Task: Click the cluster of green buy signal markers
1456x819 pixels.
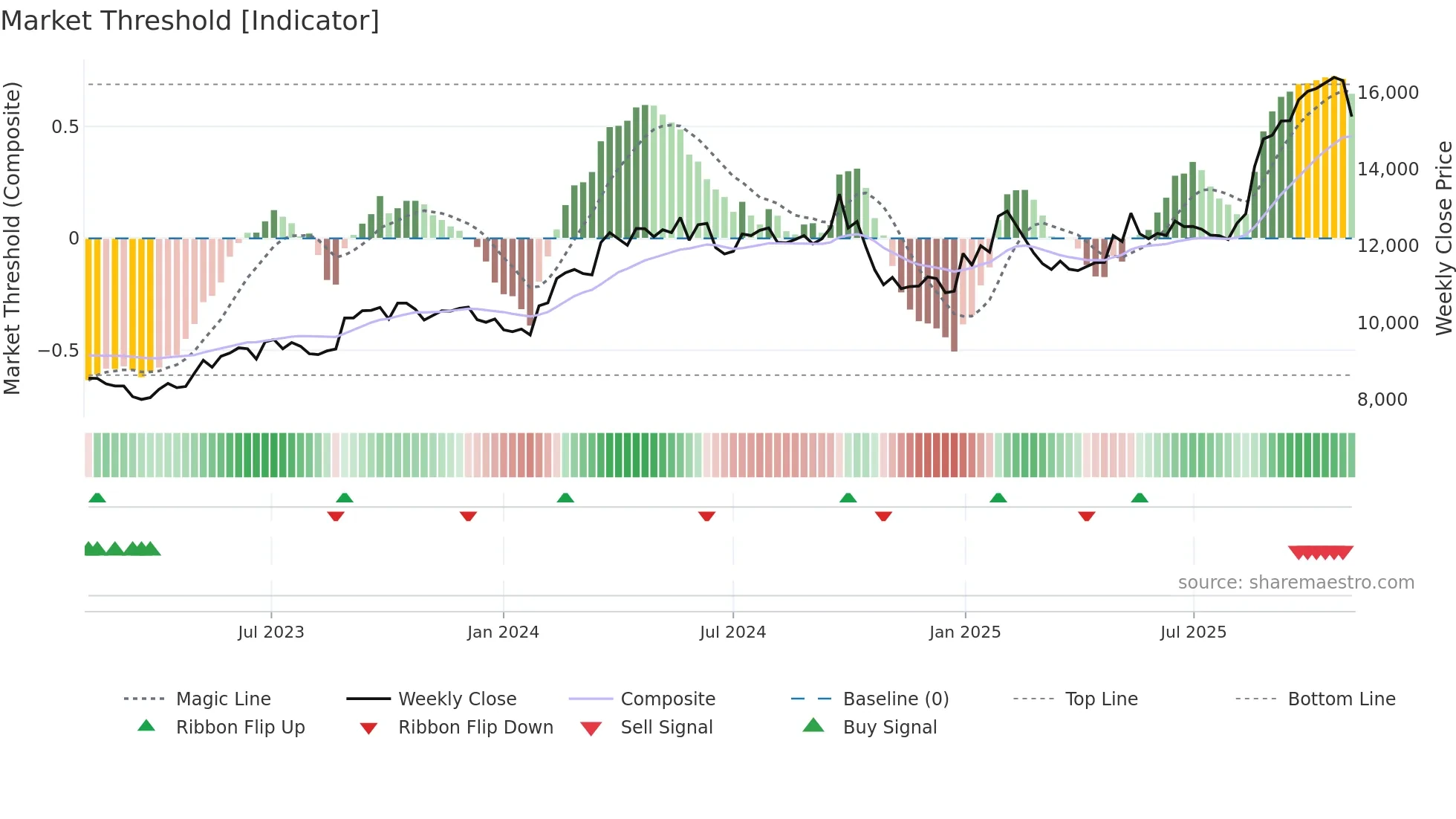Action: click(x=122, y=549)
